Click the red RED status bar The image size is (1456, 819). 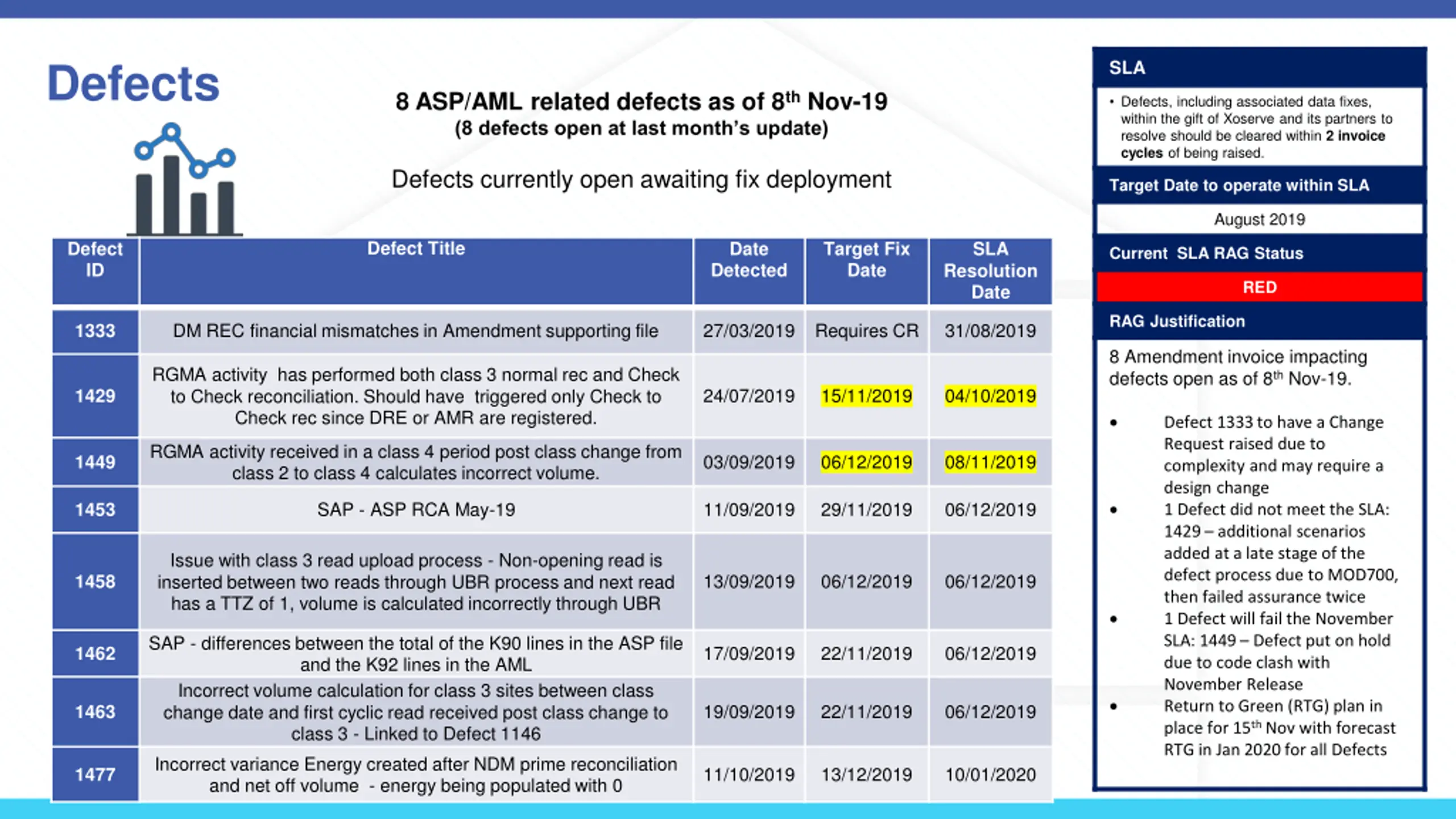click(x=1259, y=287)
